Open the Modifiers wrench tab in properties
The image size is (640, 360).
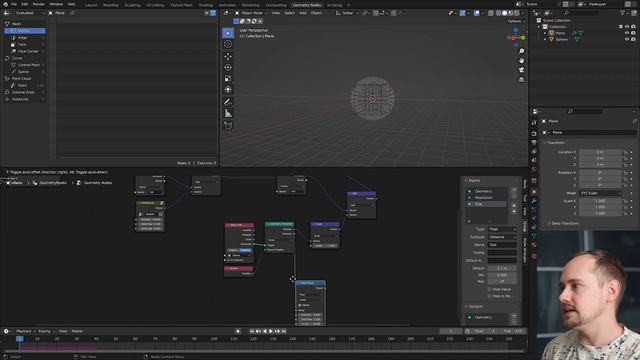[534, 200]
